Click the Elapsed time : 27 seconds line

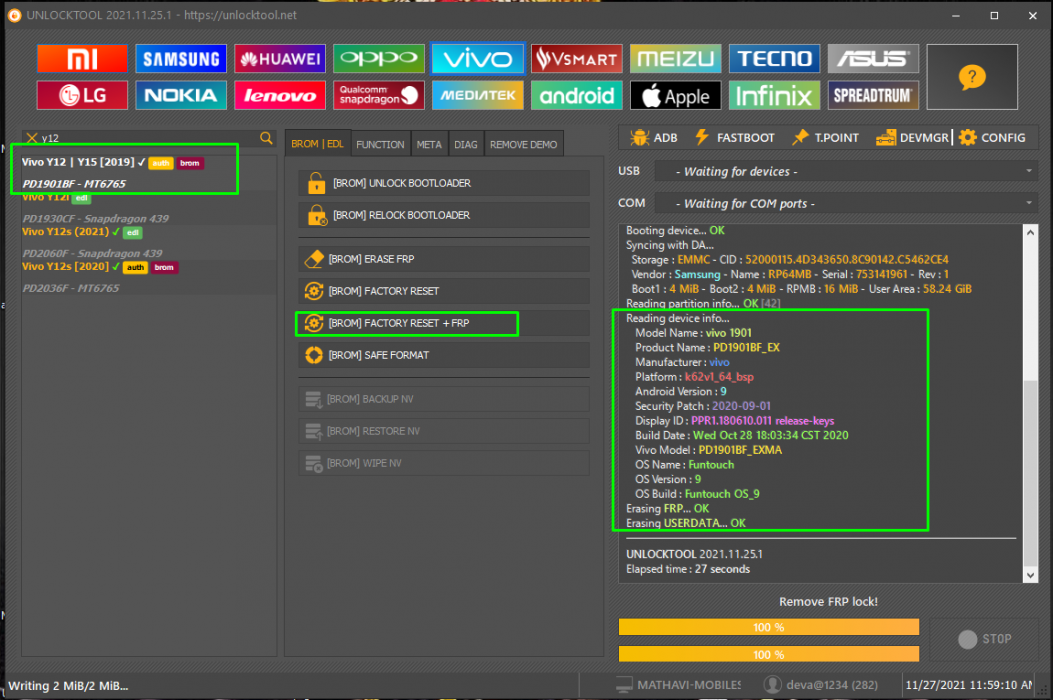(x=688, y=569)
